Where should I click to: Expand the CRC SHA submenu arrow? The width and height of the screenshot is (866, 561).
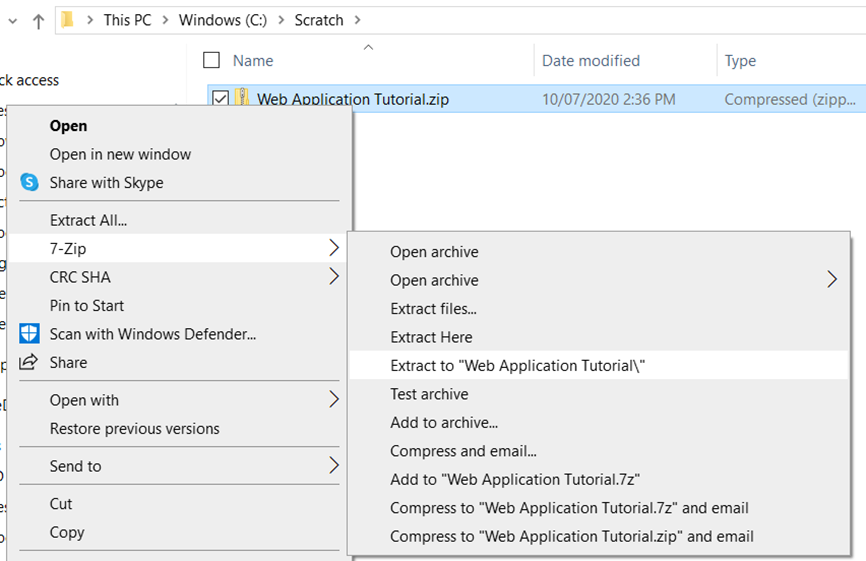click(x=334, y=277)
